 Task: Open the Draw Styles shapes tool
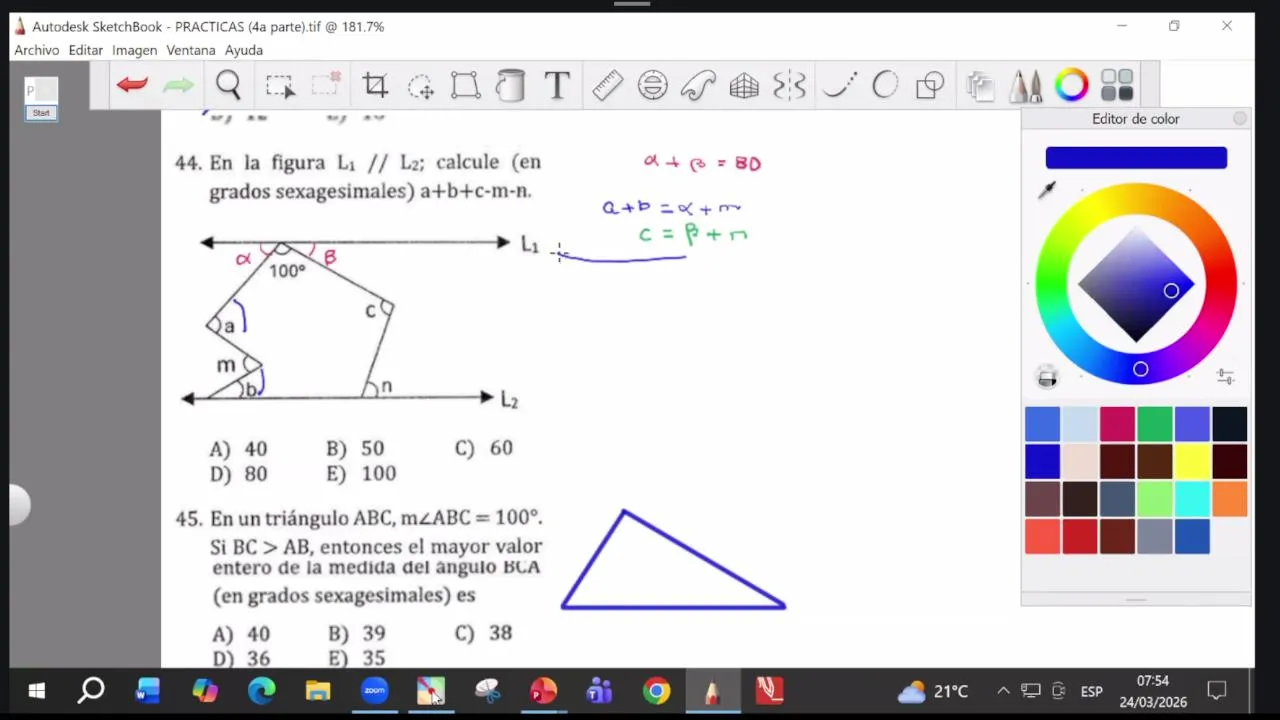click(x=930, y=86)
